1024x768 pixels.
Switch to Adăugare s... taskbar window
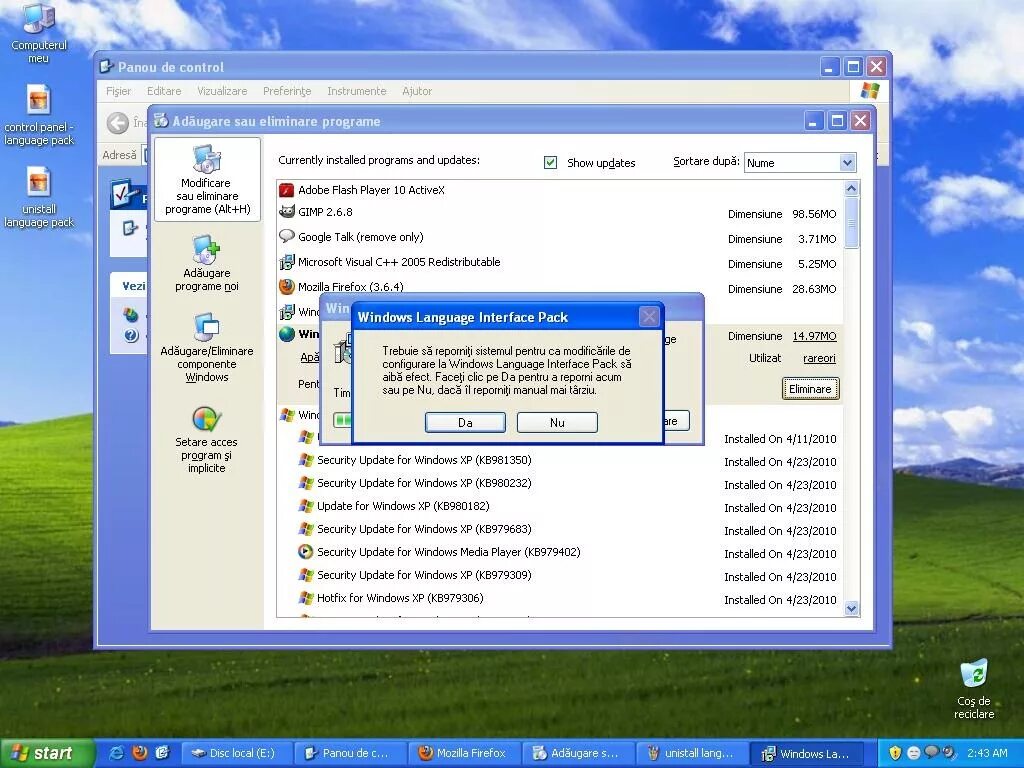click(579, 753)
